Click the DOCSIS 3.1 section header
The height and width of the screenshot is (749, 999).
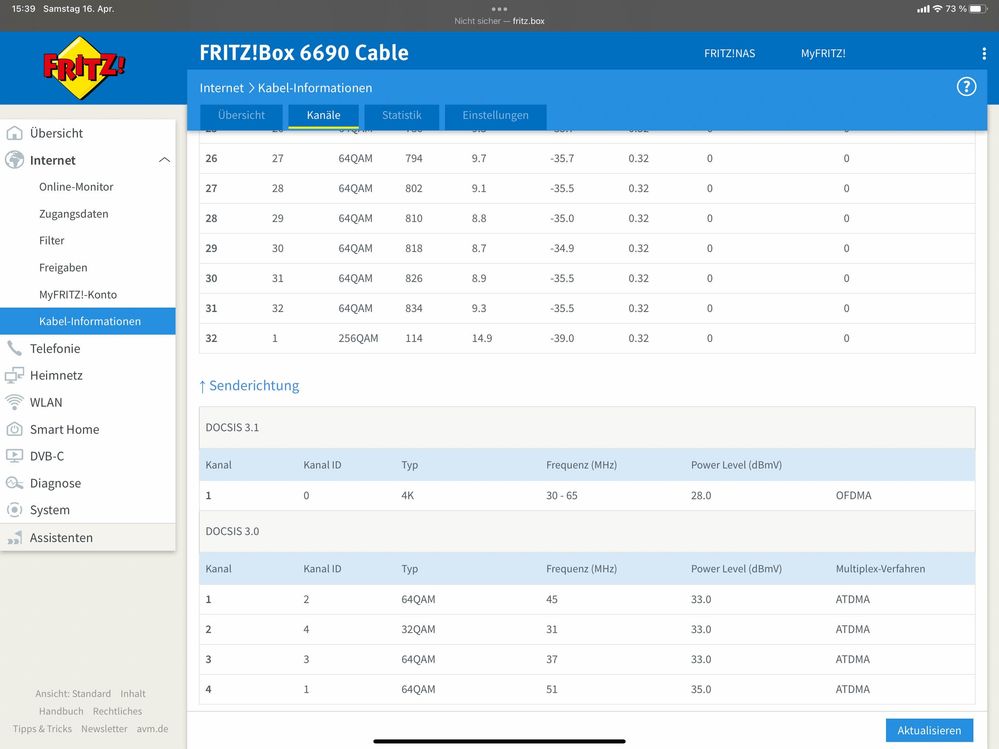point(587,427)
